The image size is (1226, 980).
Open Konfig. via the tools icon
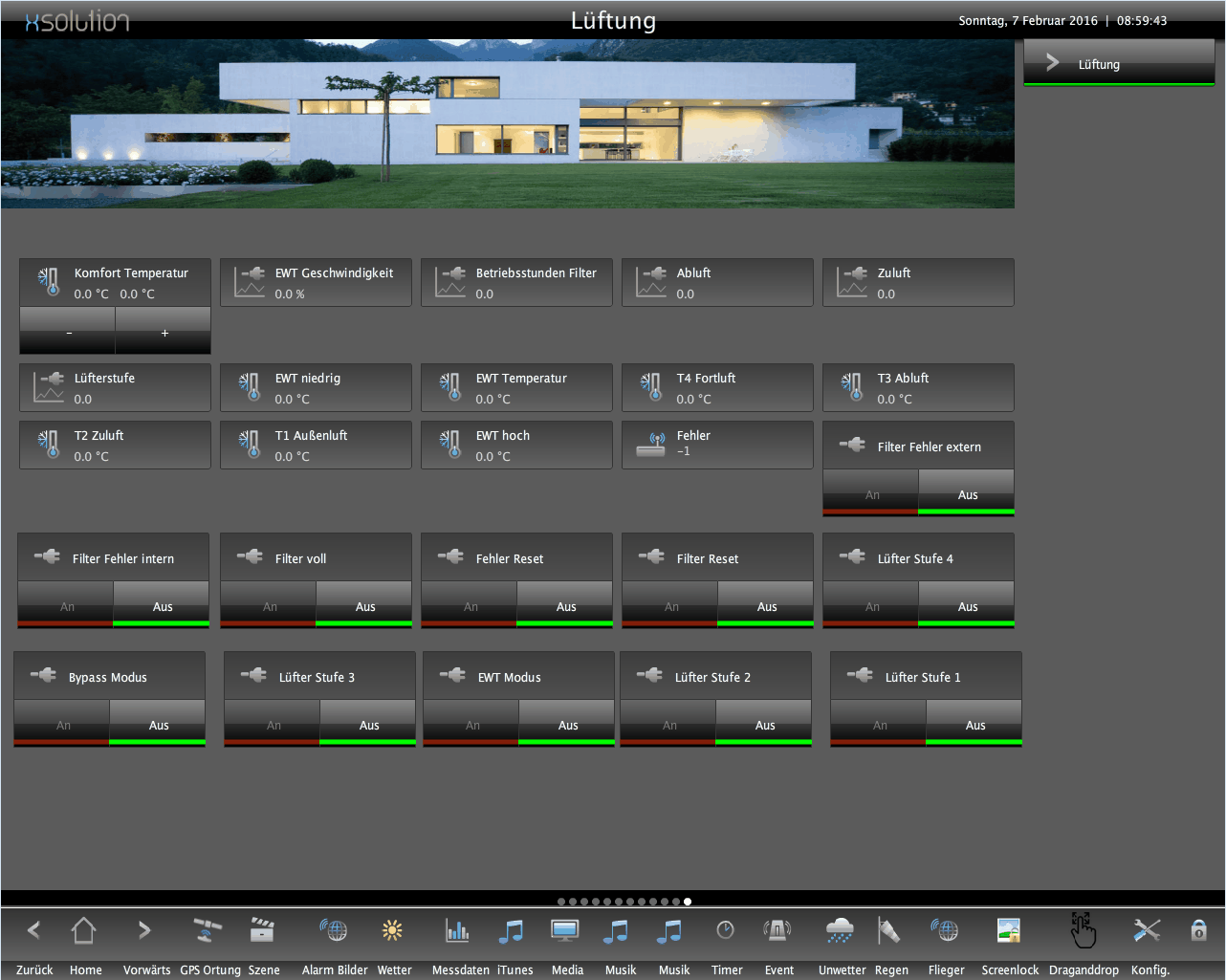pos(1147,930)
